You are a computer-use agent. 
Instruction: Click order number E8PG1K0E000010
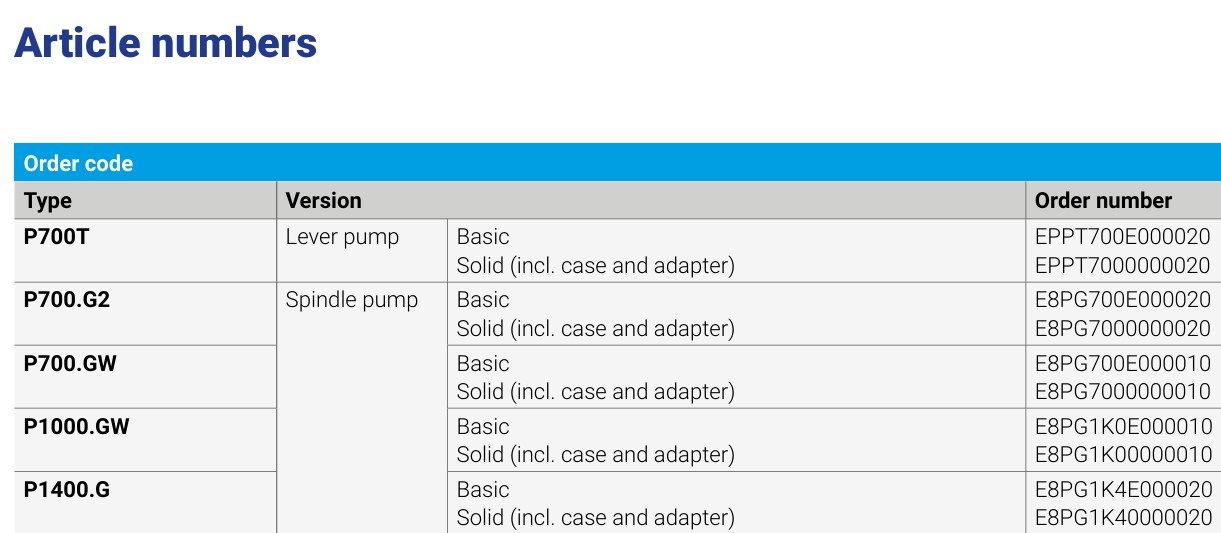pyautogui.click(x=1122, y=427)
